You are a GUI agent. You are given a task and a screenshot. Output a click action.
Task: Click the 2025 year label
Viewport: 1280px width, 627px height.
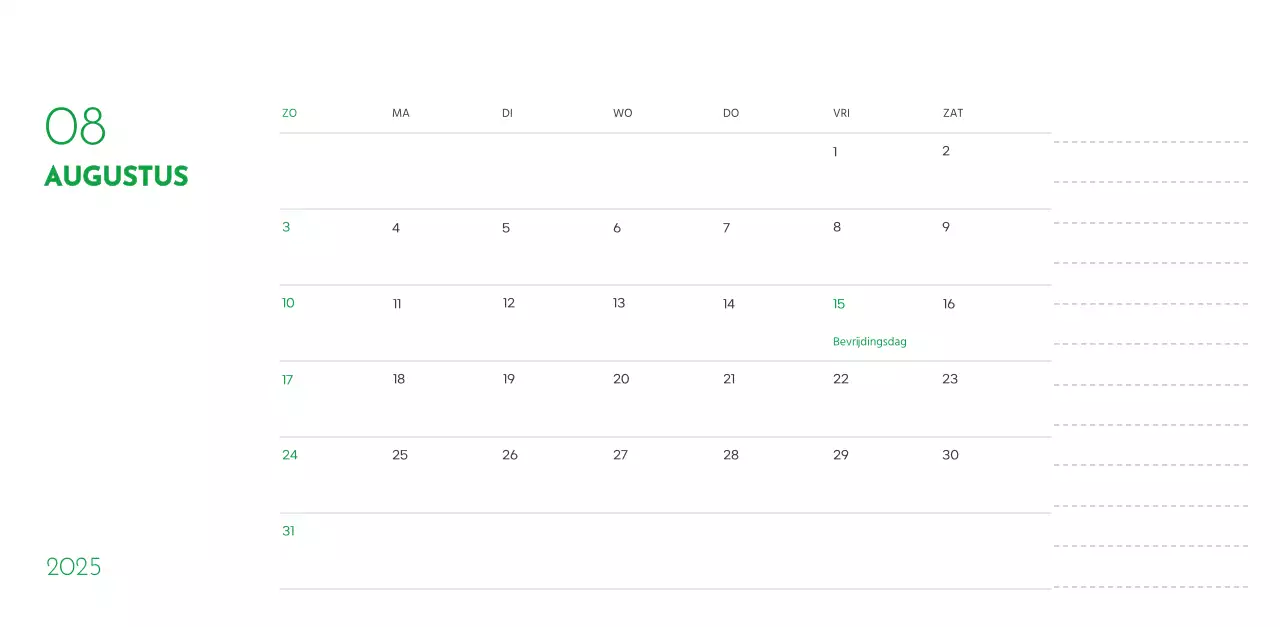(x=74, y=567)
